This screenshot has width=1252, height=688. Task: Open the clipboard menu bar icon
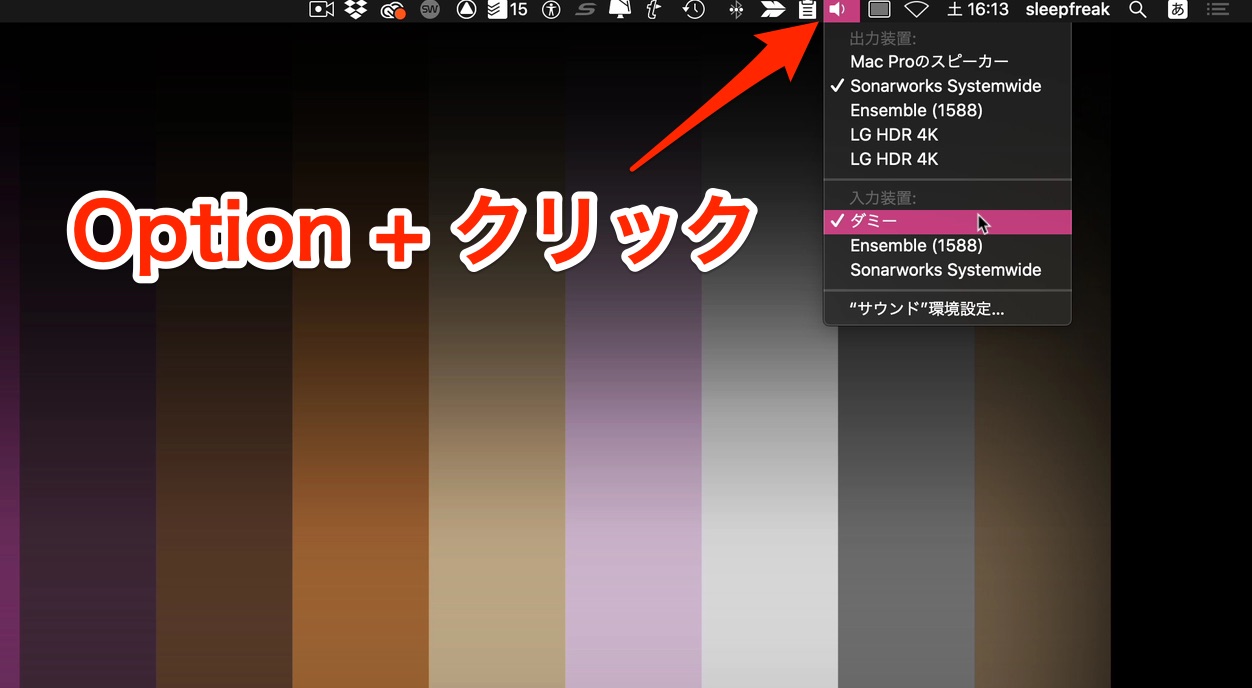pyautogui.click(x=807, y=10)
